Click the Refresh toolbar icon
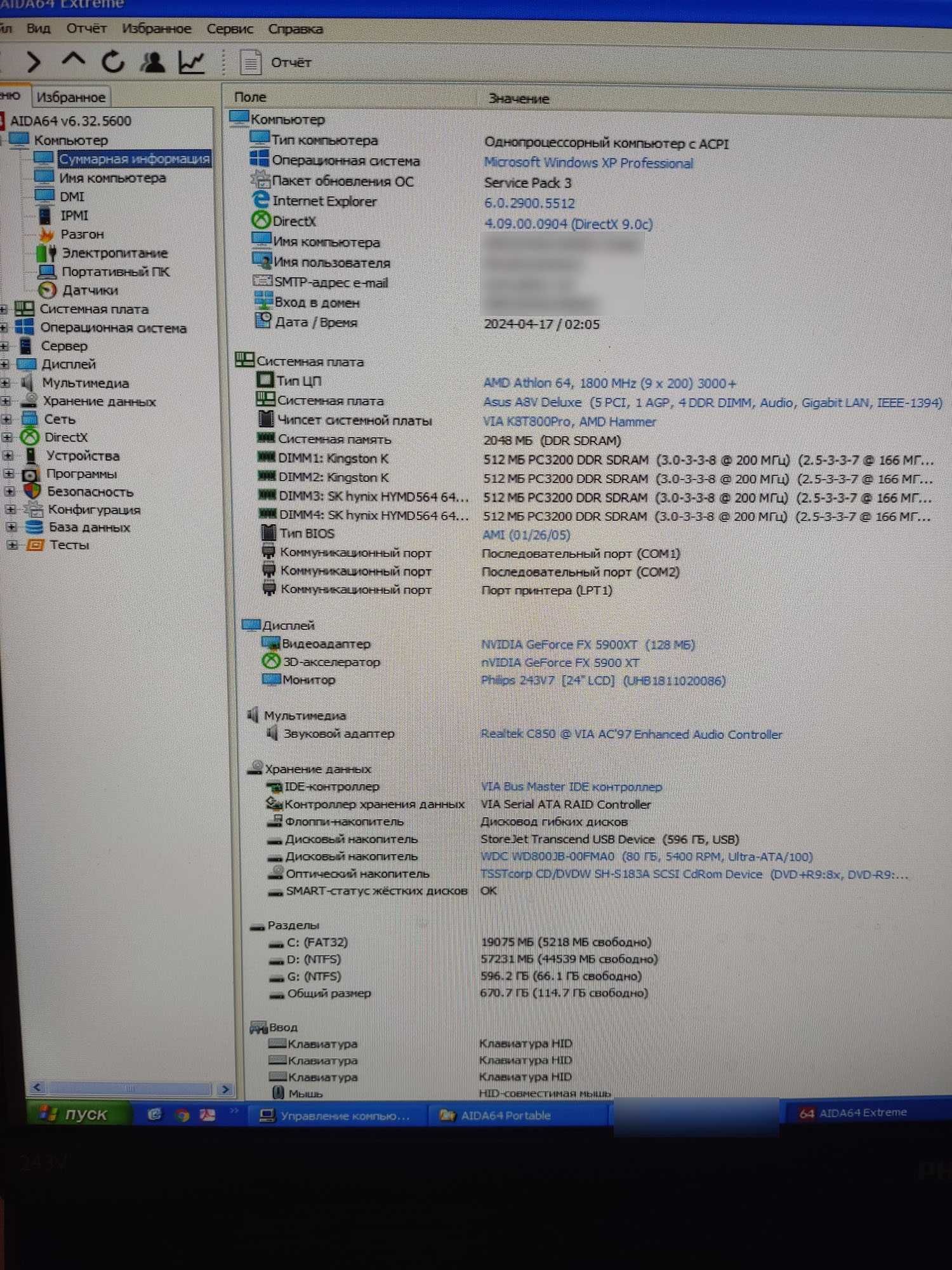This screenshot has height=1270, width=952. 113,62
